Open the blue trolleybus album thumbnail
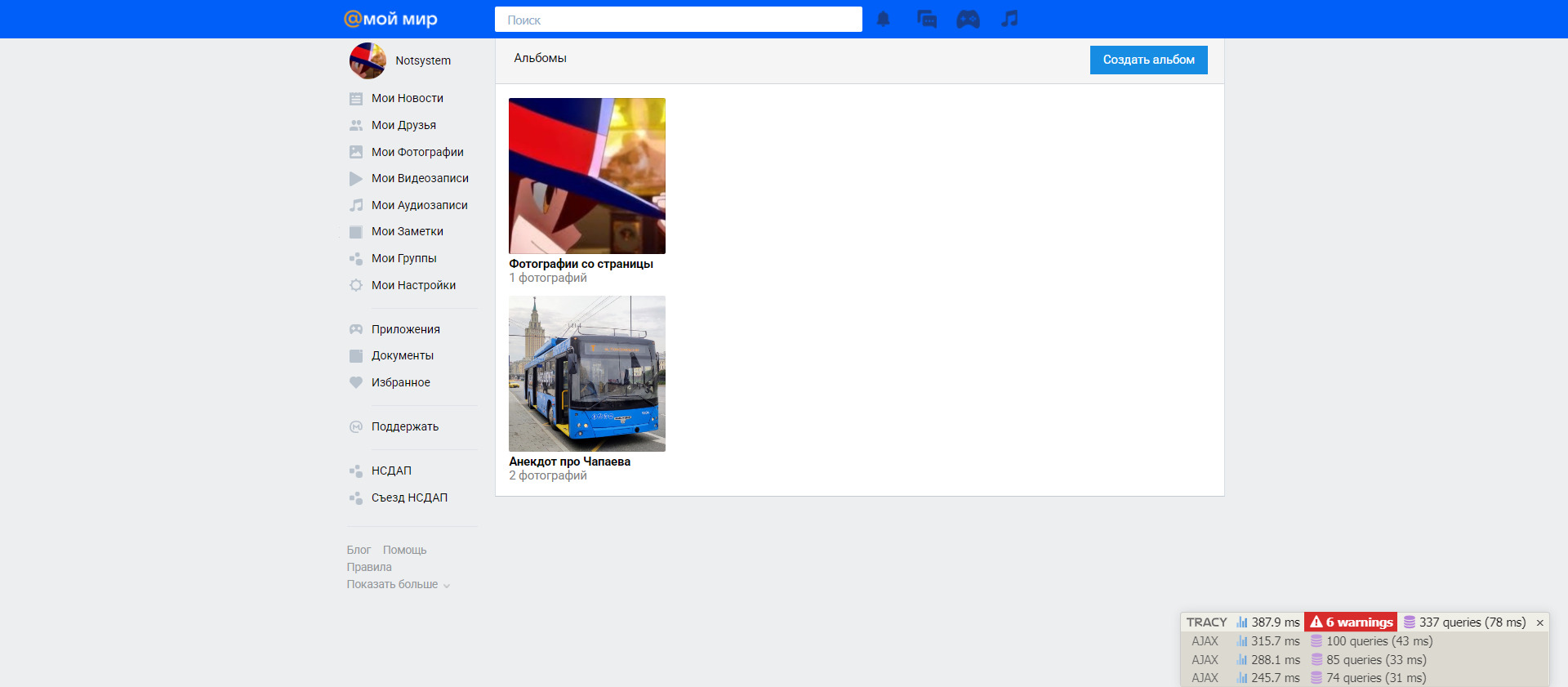This screenshot has width=1568, height=687. (587, 373)
